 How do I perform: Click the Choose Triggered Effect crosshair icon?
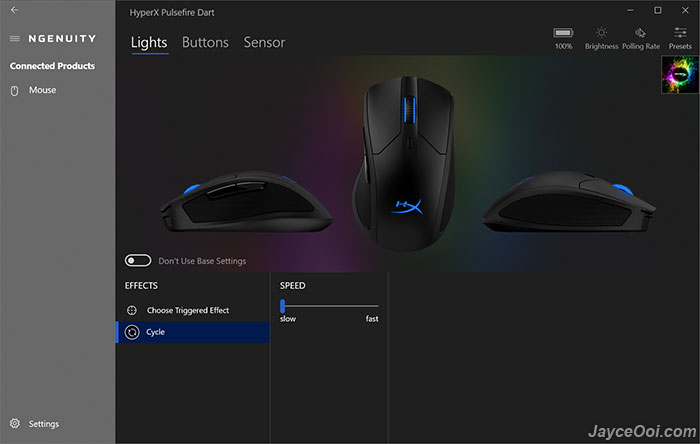tap(132, 310)
